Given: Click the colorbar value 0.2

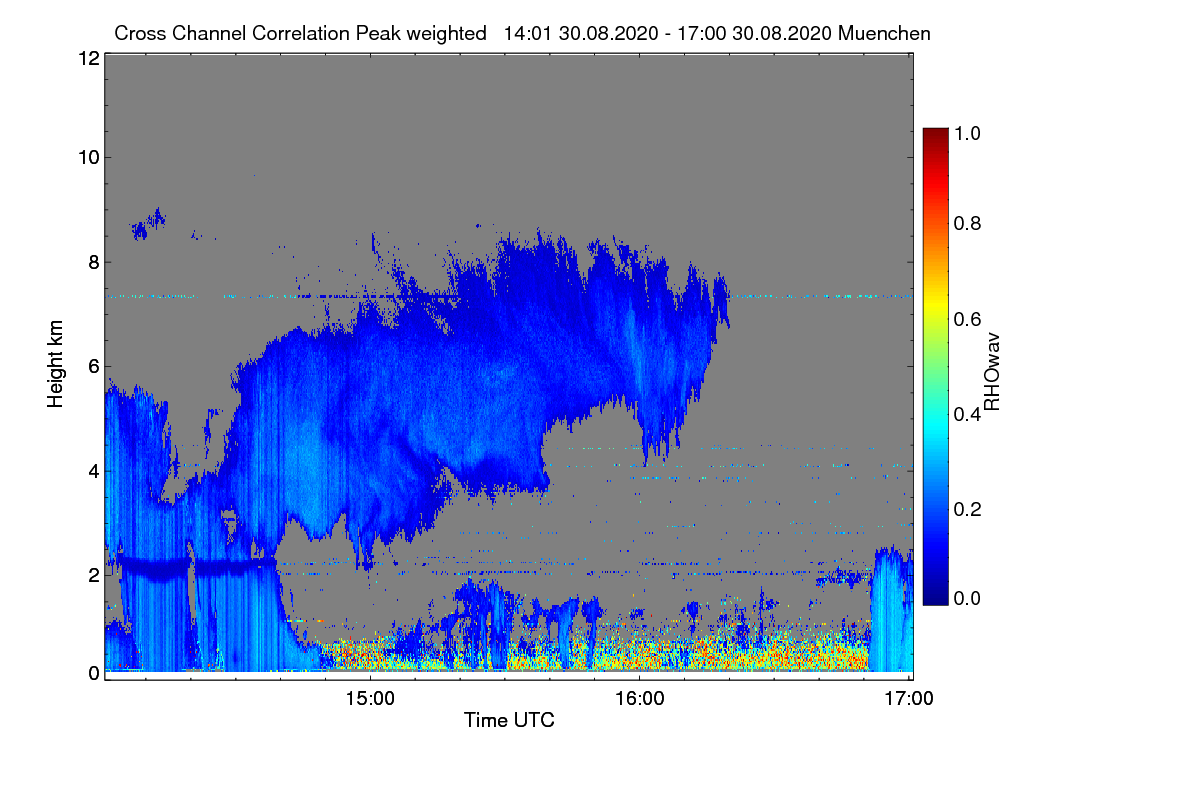Looking at the screenshot, I should coord(969,509).
